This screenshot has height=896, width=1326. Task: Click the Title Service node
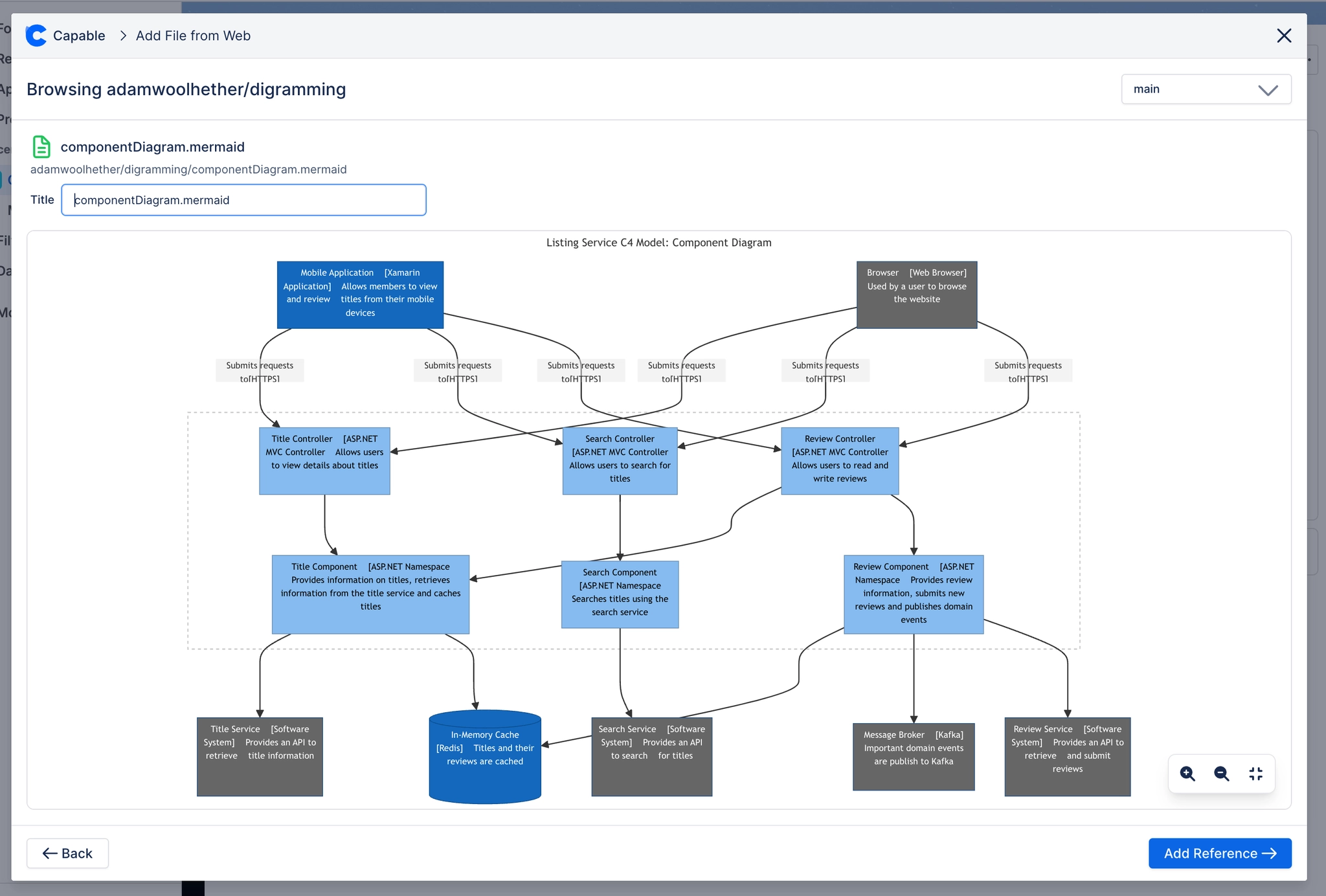pos(260,757)
